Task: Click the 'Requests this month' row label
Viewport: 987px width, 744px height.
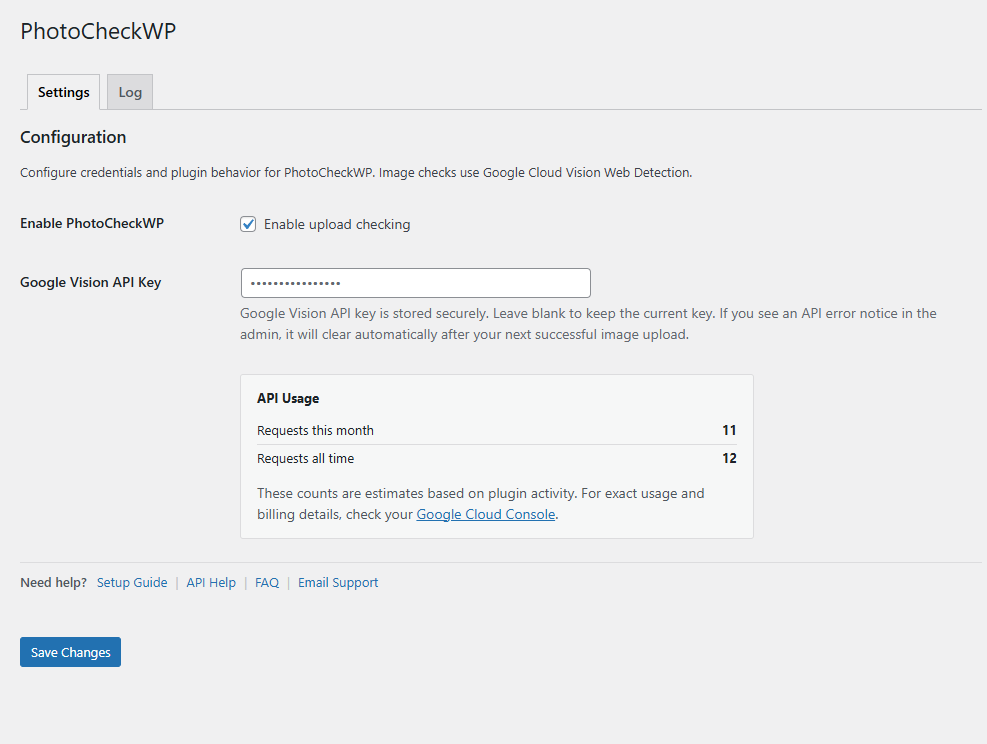Action: [315, 431]
